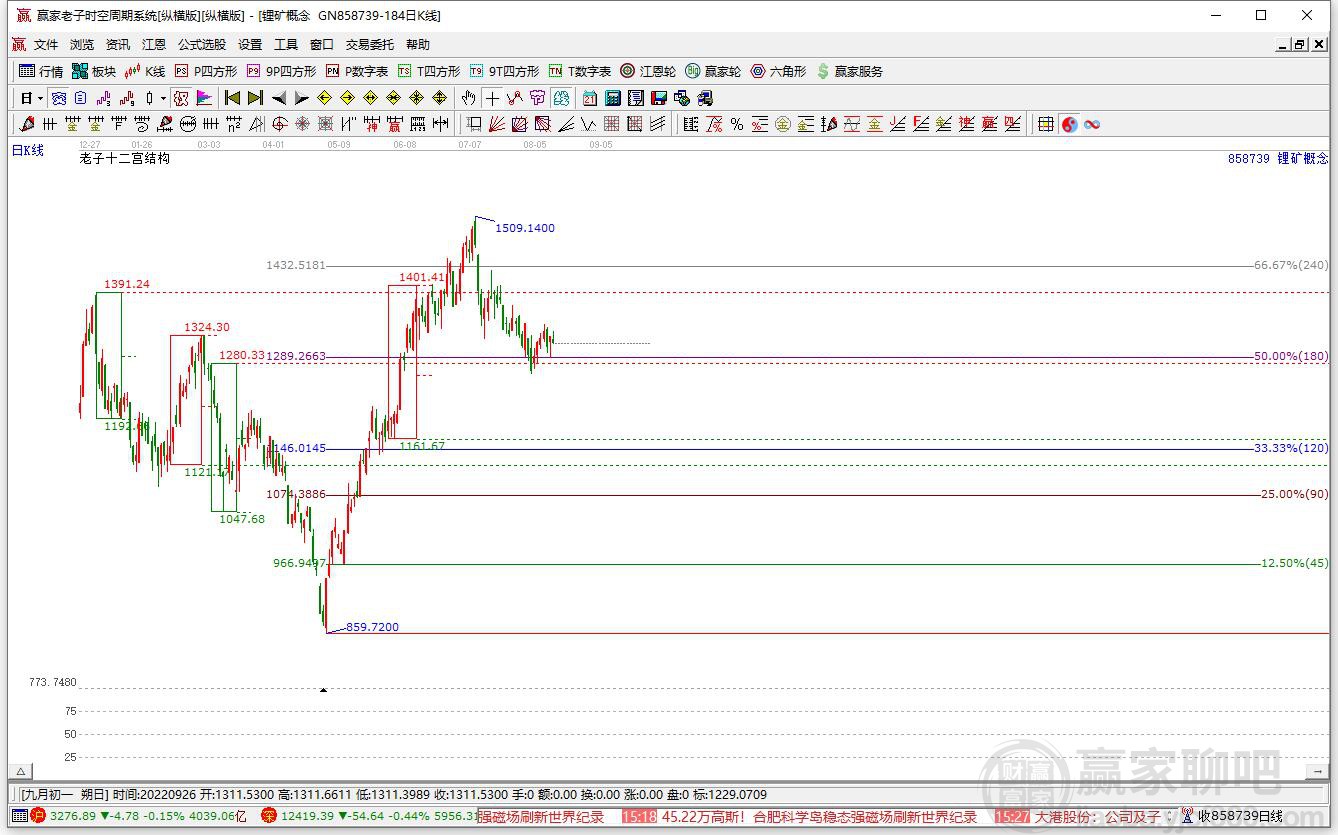The width and height of the screenshot is (1338, 835).
Task: Click the blue floppy save icon
Action: 659,98
